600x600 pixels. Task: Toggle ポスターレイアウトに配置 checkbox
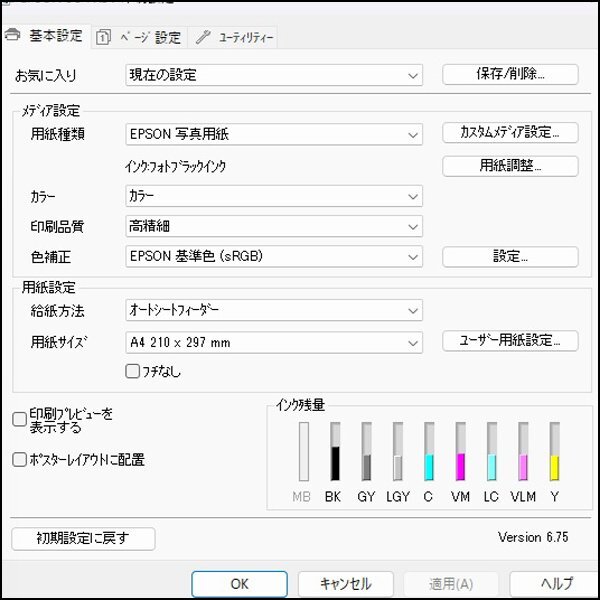coord(19,460)
